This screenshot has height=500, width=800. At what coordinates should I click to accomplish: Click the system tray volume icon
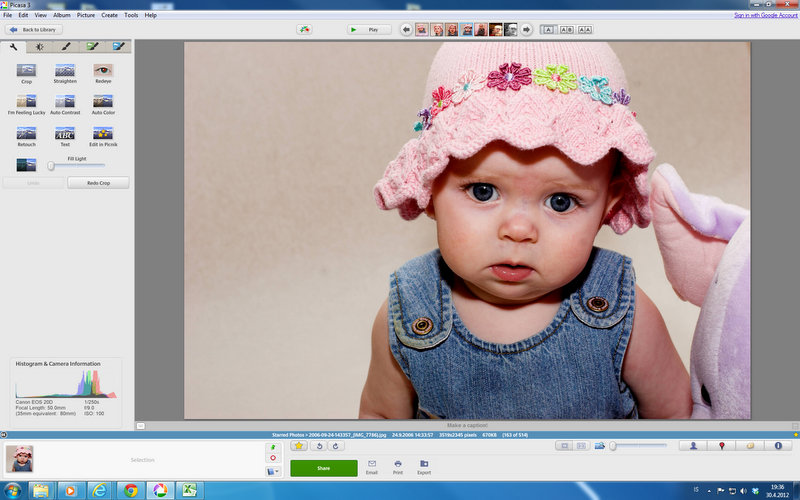click(743, 490)
